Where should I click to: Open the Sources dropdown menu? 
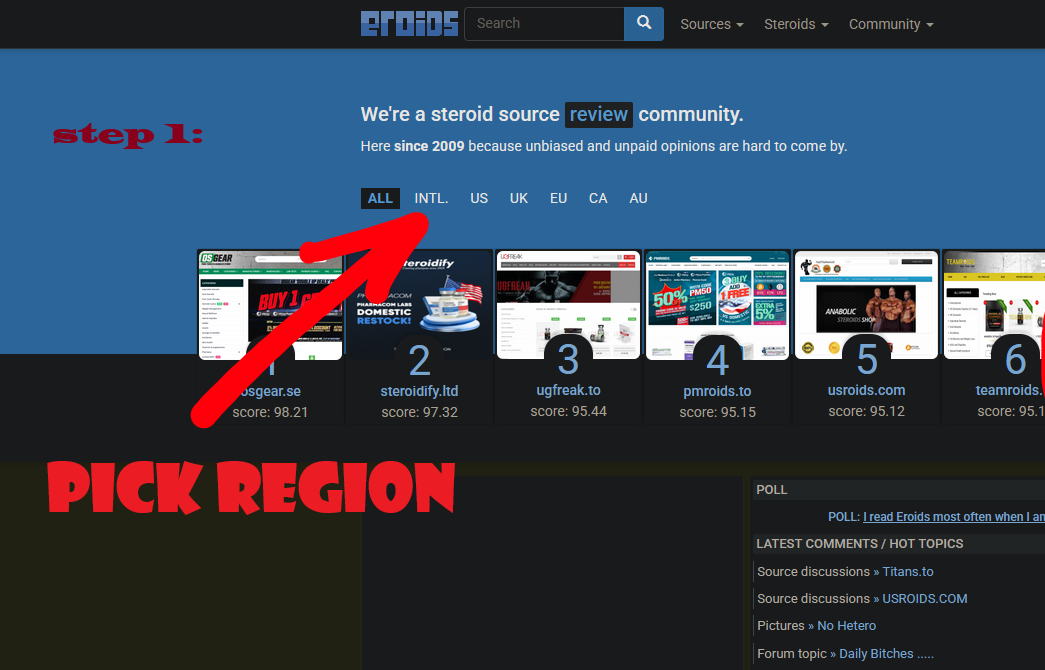(x=712, y=24)
